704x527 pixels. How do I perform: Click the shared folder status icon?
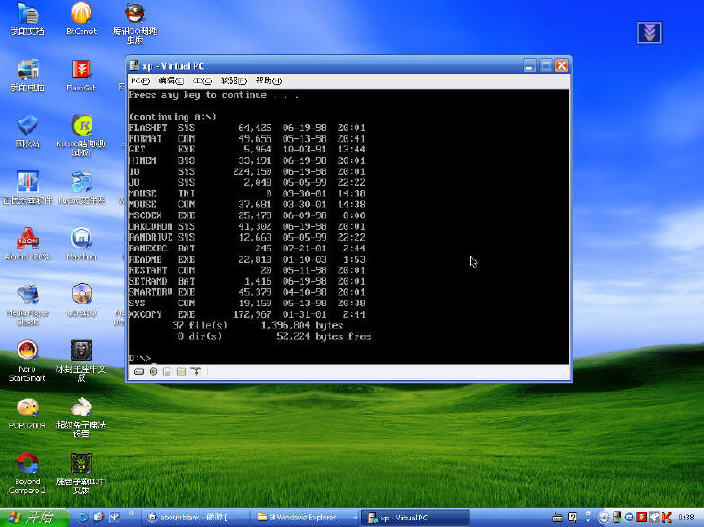point(181,372)
